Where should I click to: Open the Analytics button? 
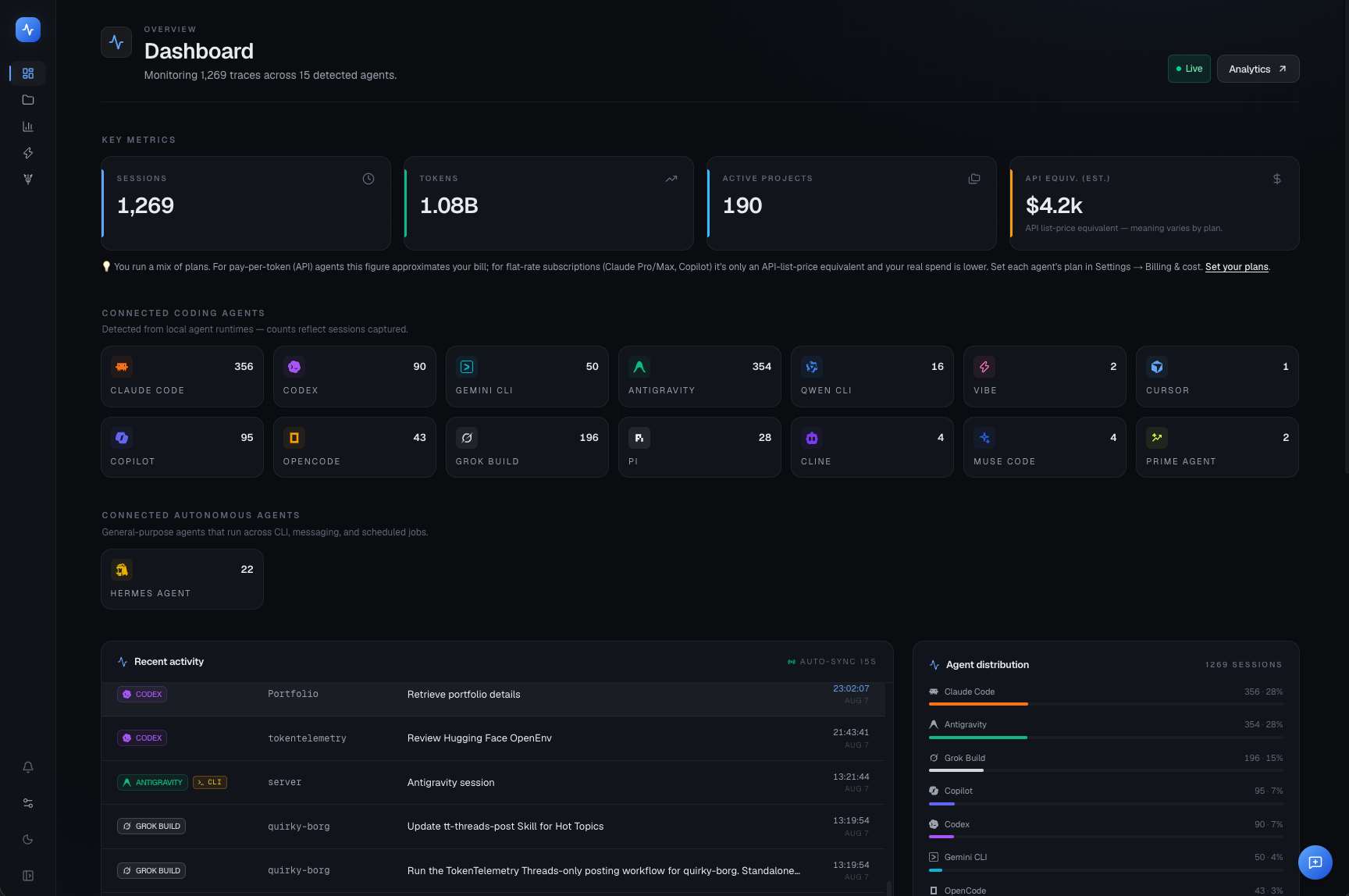1258,69
